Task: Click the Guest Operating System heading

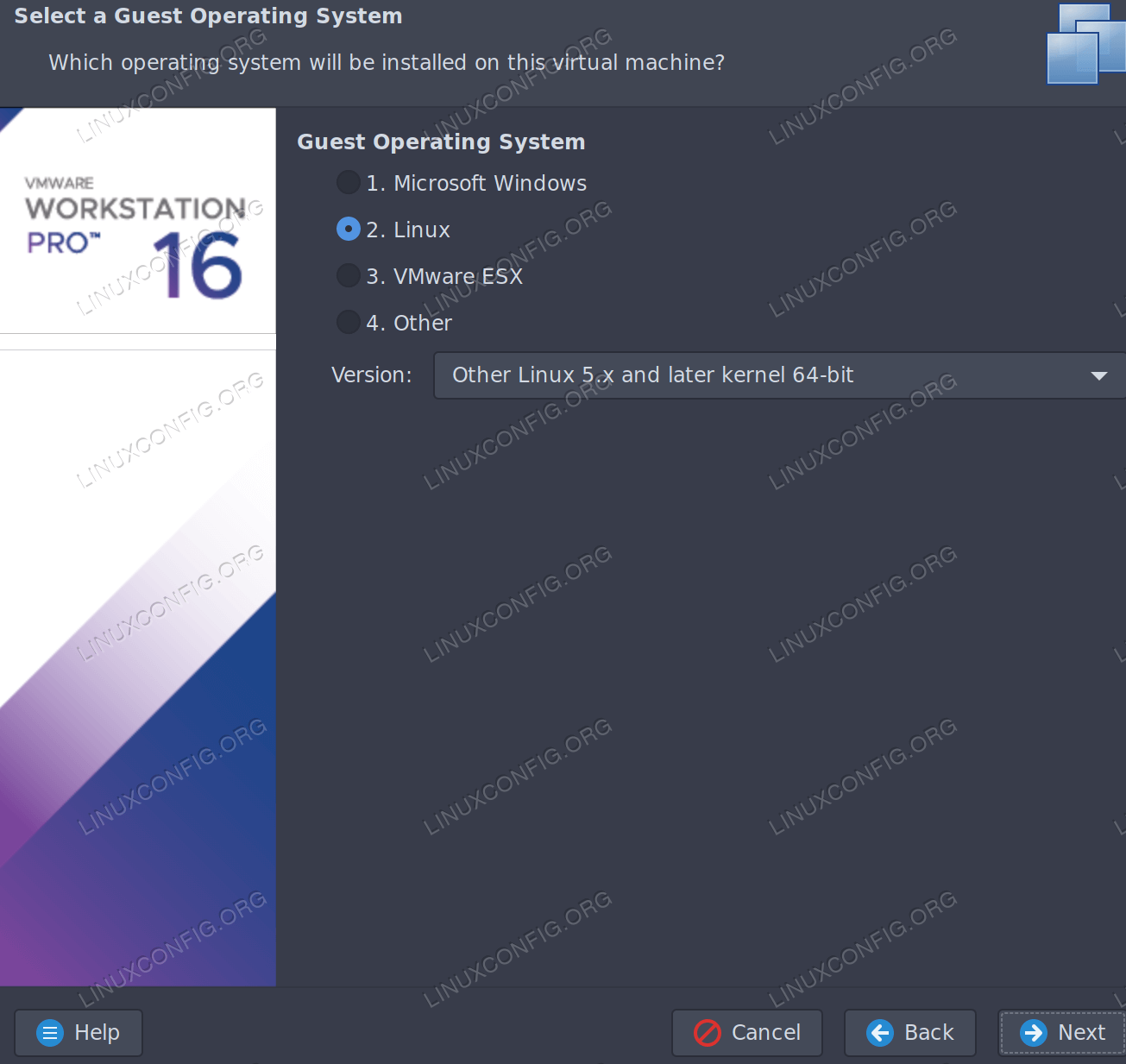Action: coord(441,142)
